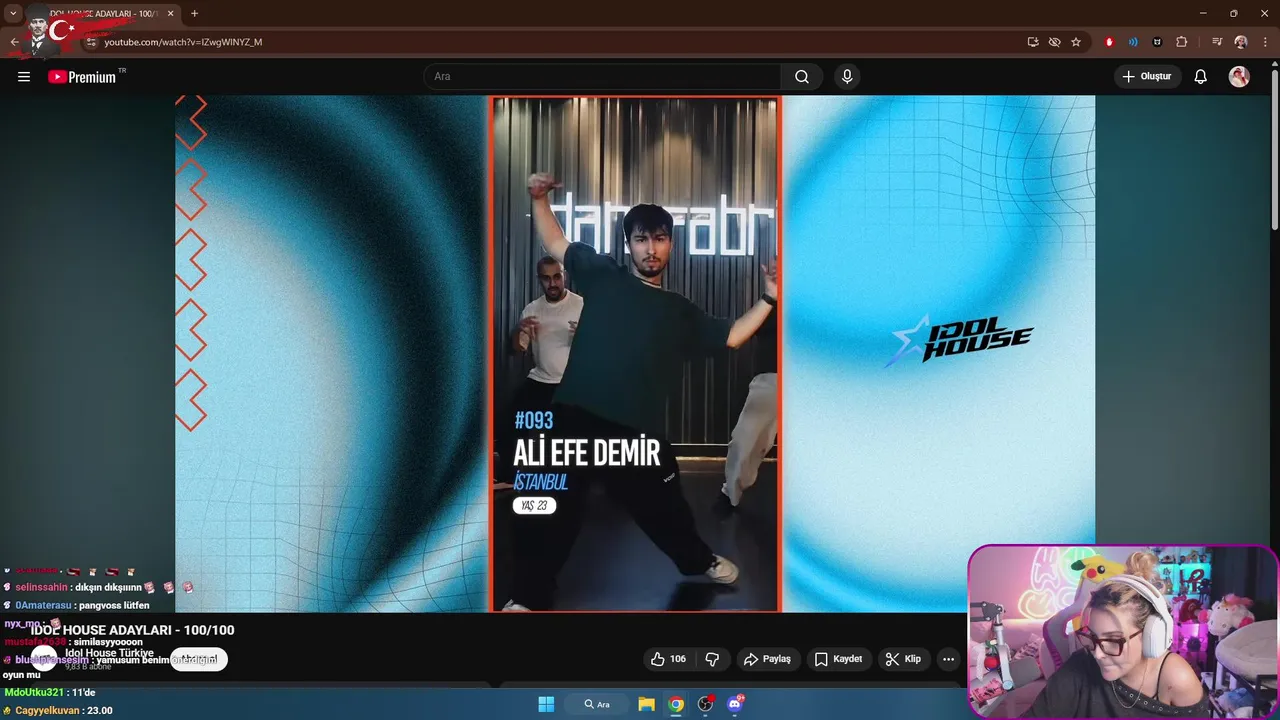Image resolution: width=1280 pixels, height=720 pixels.
Task: Open Chrome profile avatar
Action: 1241,42
